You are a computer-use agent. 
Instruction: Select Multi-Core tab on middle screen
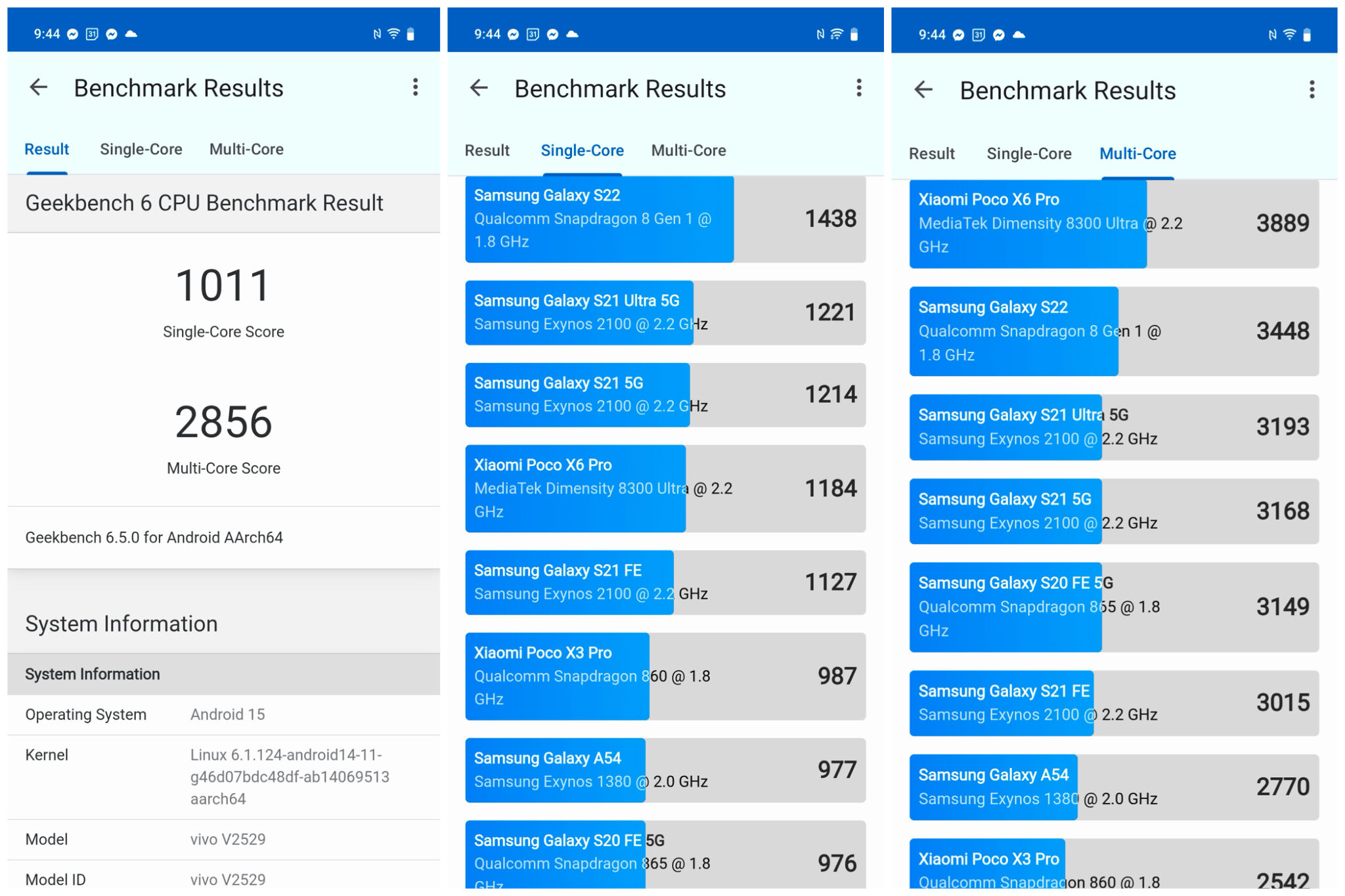[x=688, y=150]
